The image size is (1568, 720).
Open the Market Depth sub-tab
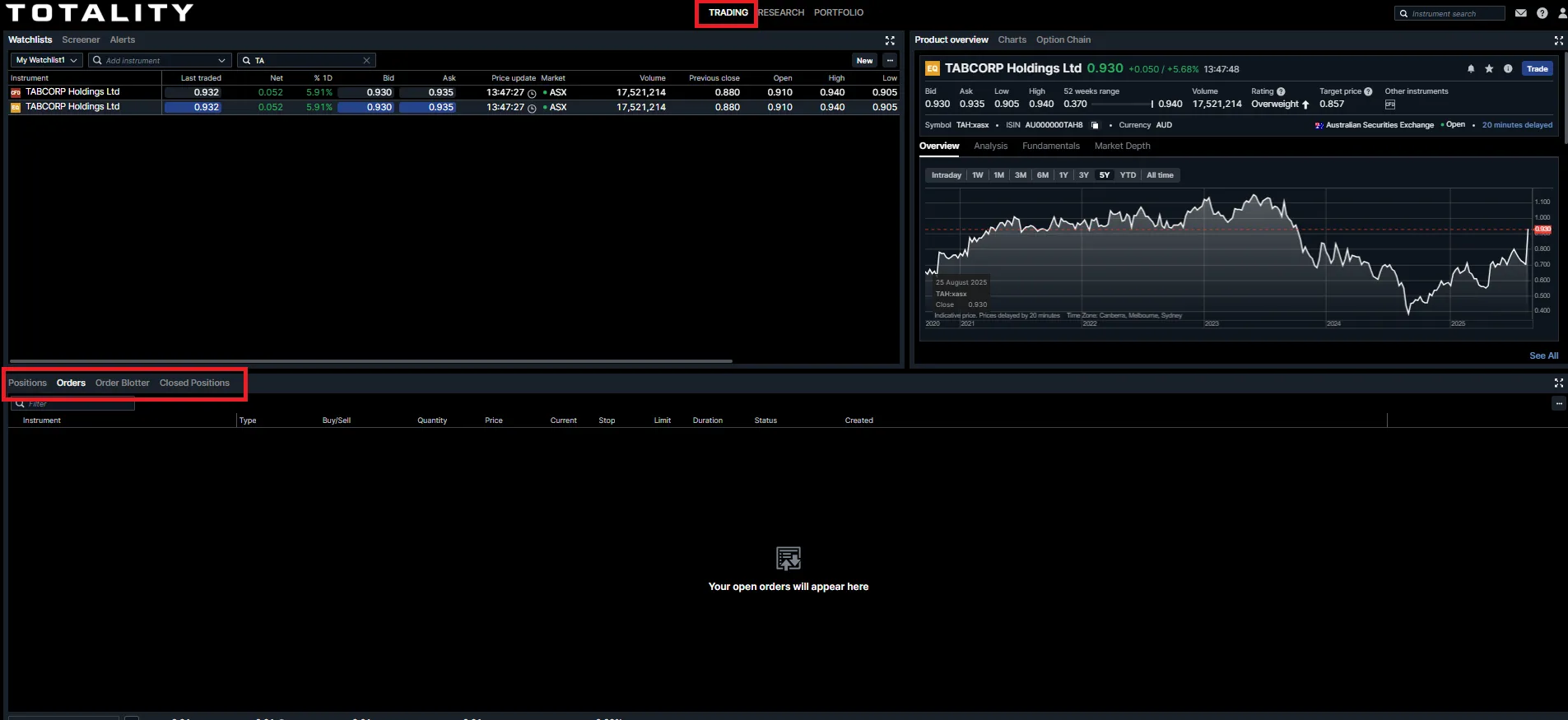click(1122, 146)
